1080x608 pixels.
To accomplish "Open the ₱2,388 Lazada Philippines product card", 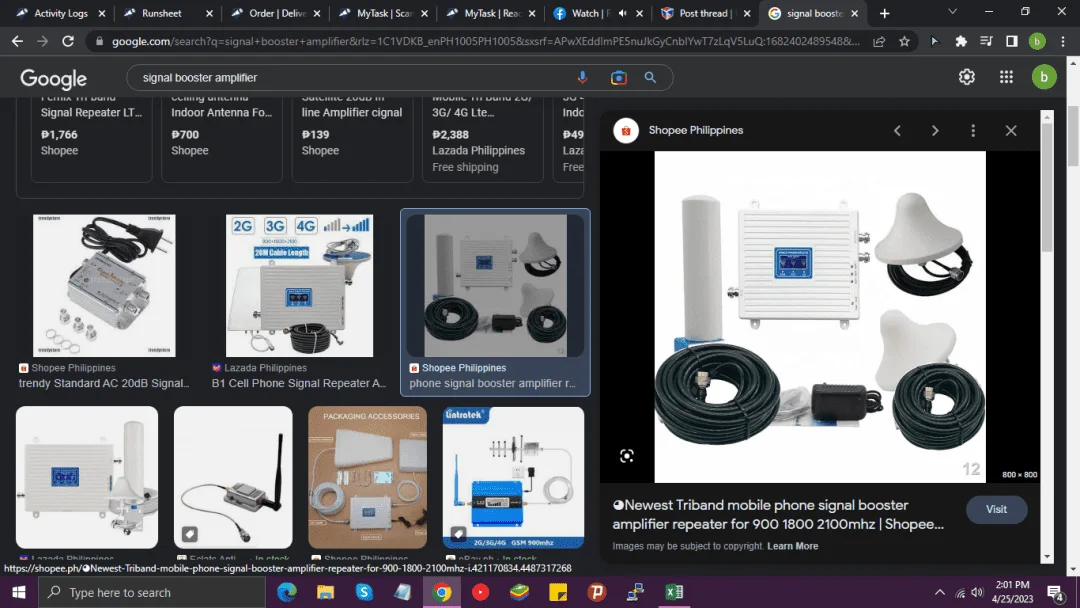I will click(482, 140).
